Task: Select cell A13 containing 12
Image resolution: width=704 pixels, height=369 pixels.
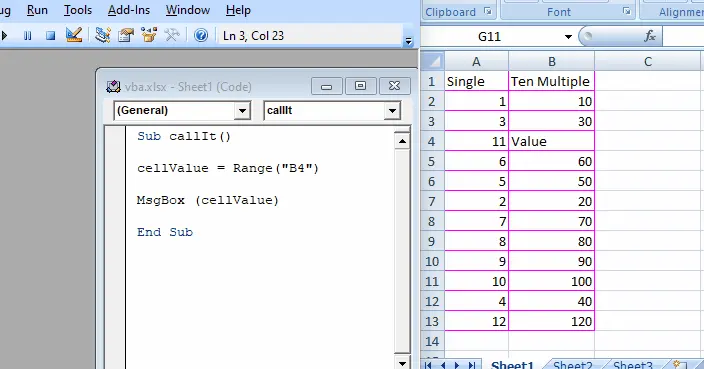Action: click(x=476, y=321)
